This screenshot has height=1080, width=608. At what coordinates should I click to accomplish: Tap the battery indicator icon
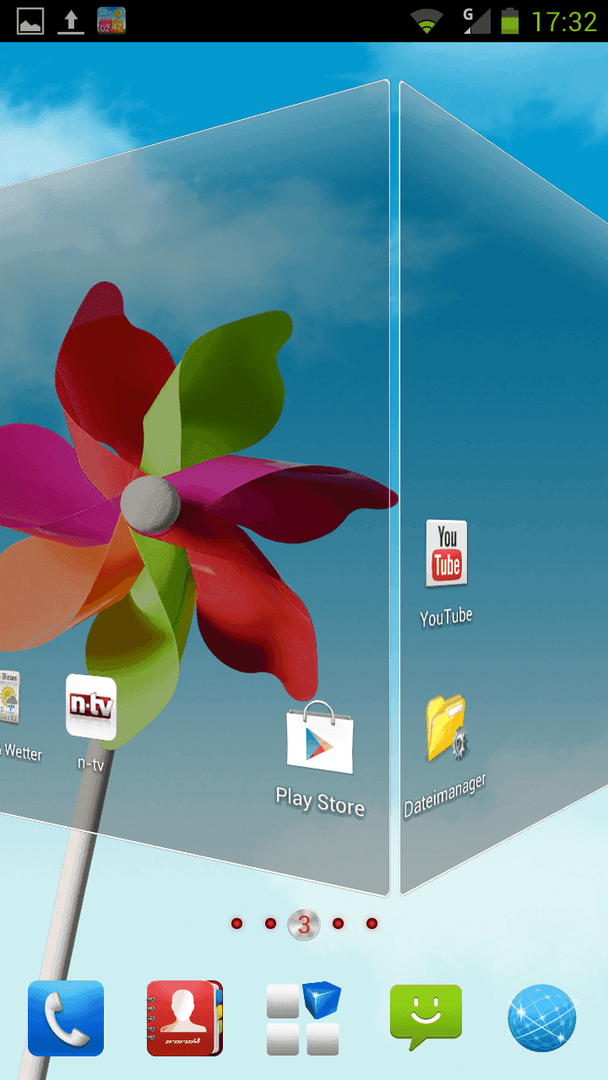510,21
